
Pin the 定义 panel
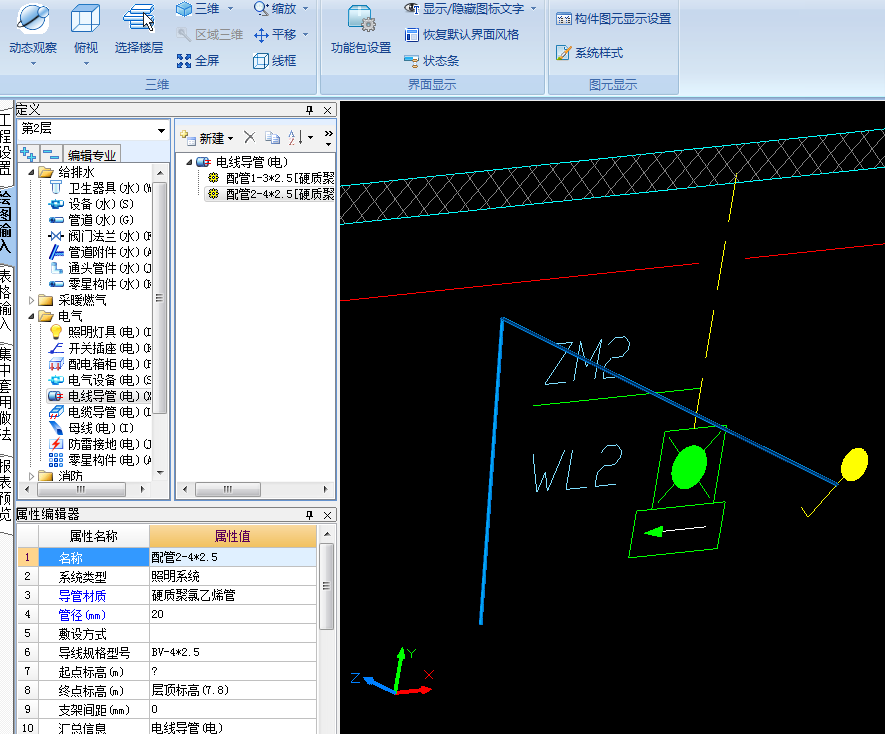[309, 110]
